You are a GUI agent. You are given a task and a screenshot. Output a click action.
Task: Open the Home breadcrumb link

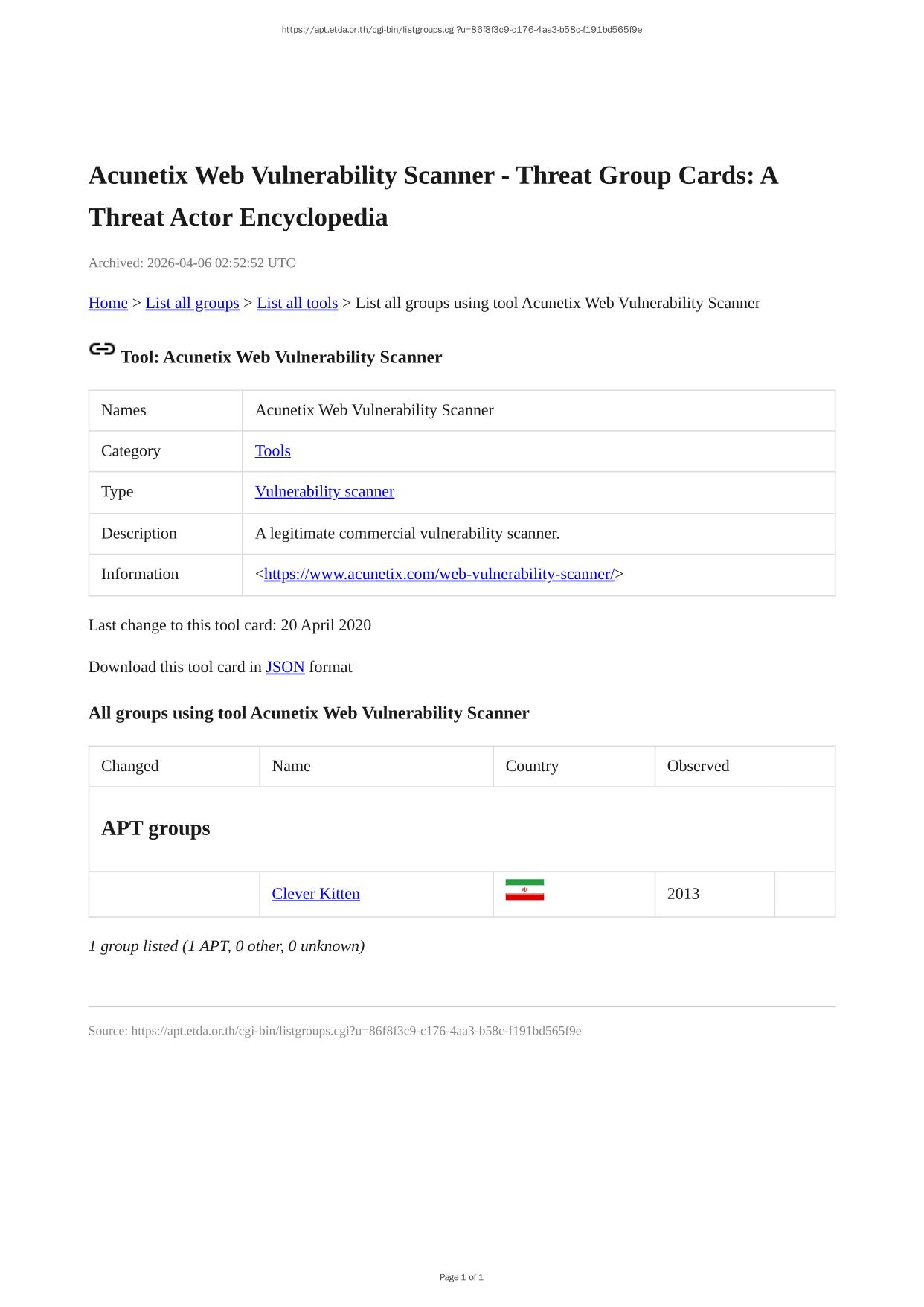point(108,303)
